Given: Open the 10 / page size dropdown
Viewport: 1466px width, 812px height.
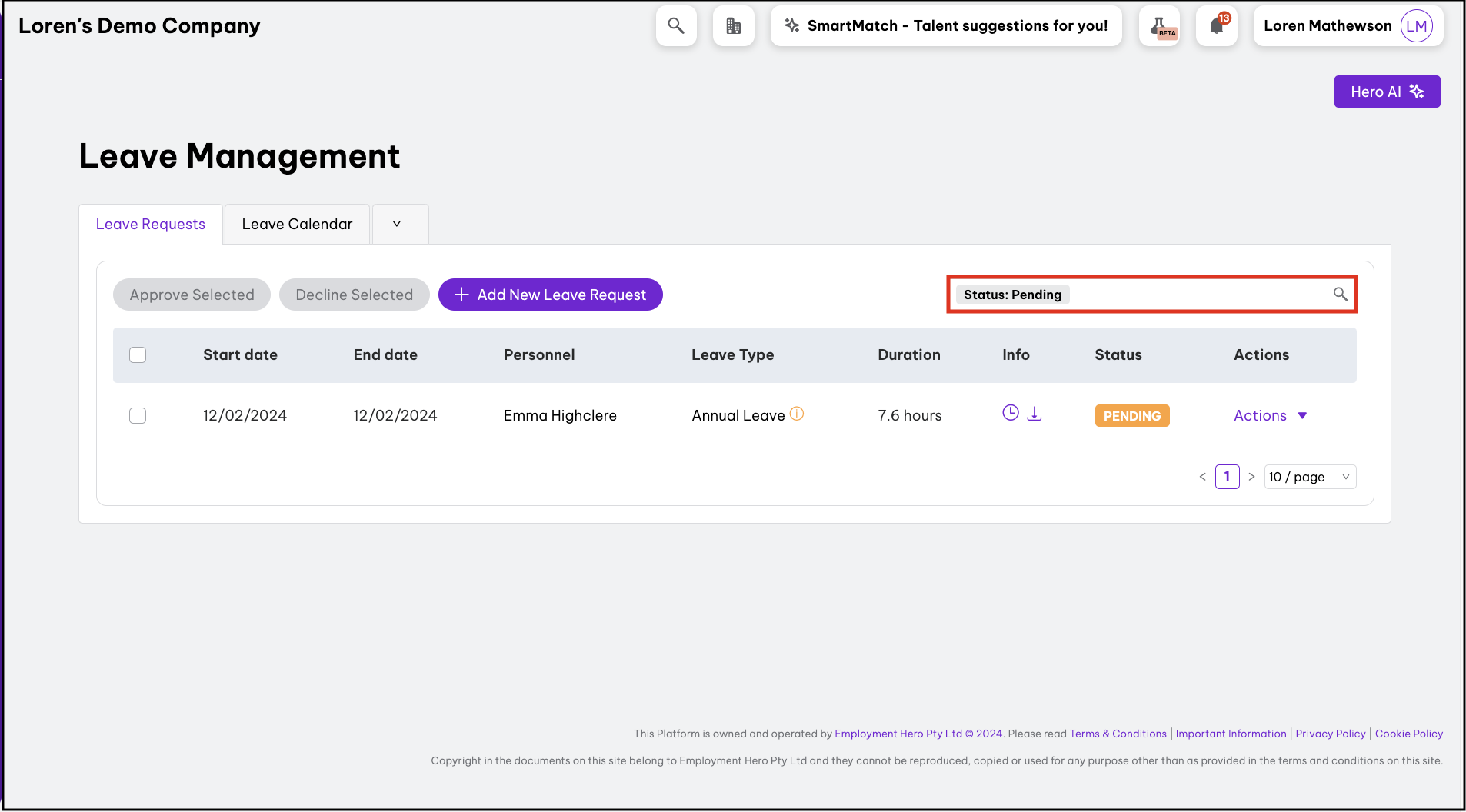Looking at the screenshot, I should coord(1310,477).
